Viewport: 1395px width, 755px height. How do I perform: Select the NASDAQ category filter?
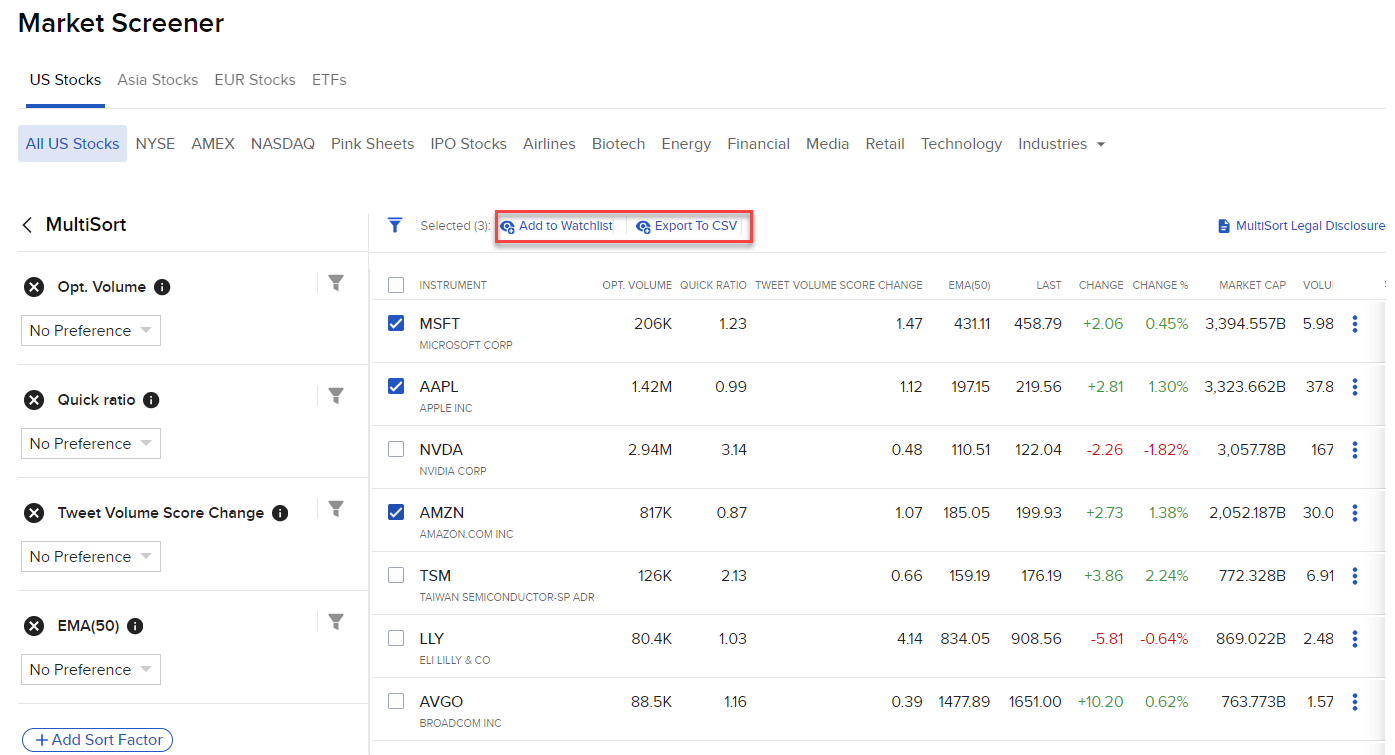[x=283, y=143]
